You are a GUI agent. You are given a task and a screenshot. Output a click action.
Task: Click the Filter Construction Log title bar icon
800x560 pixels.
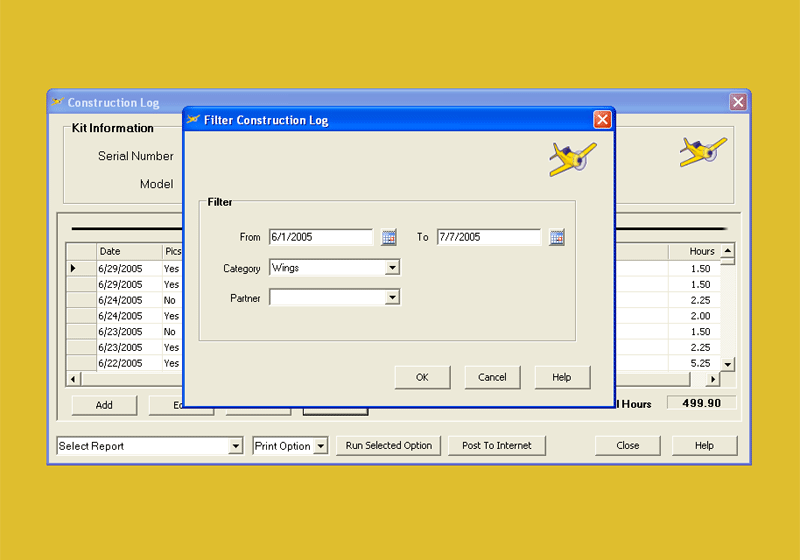pos(193,120)
